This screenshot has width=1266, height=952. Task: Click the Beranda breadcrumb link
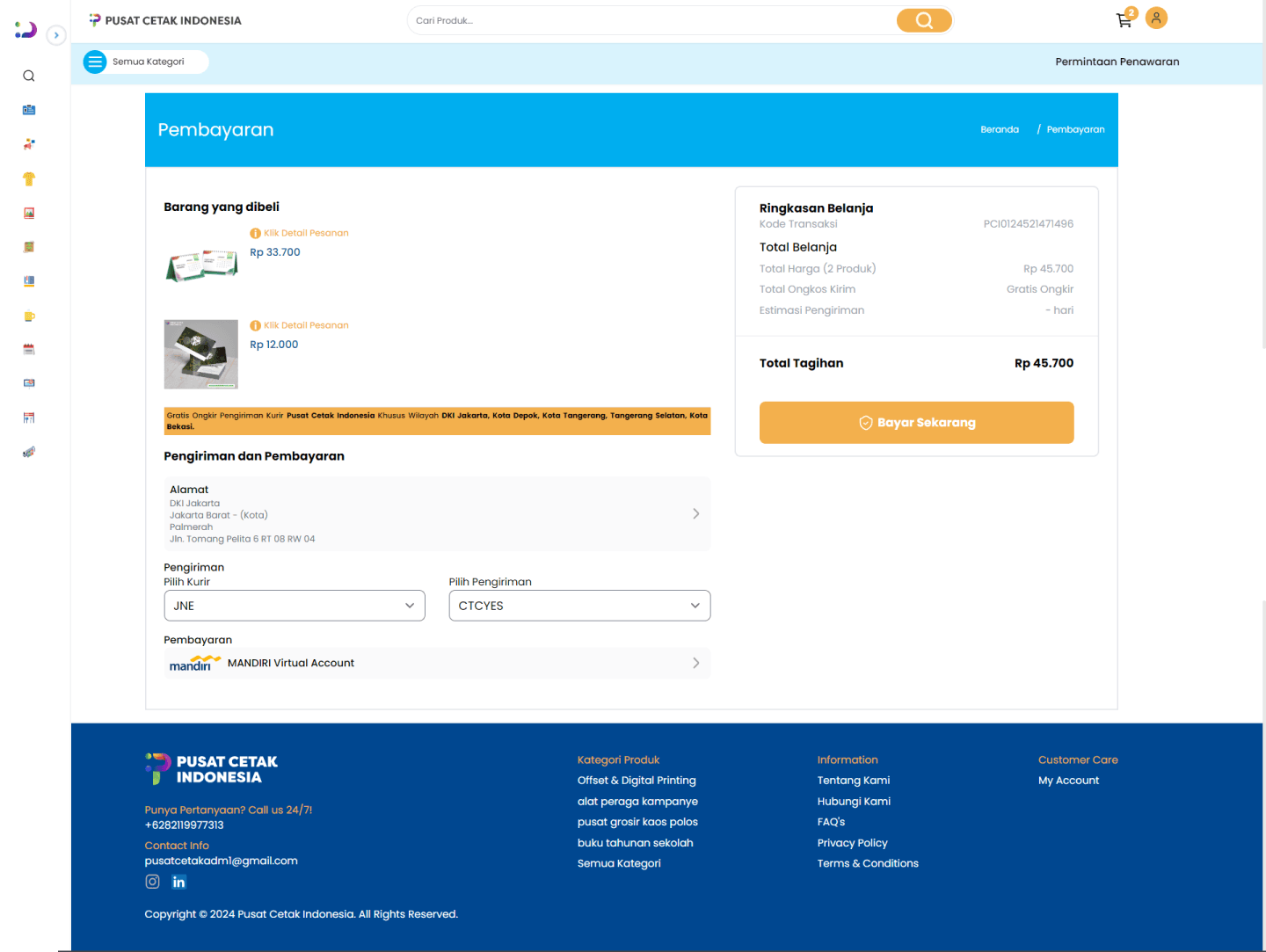click(1000, 130)
